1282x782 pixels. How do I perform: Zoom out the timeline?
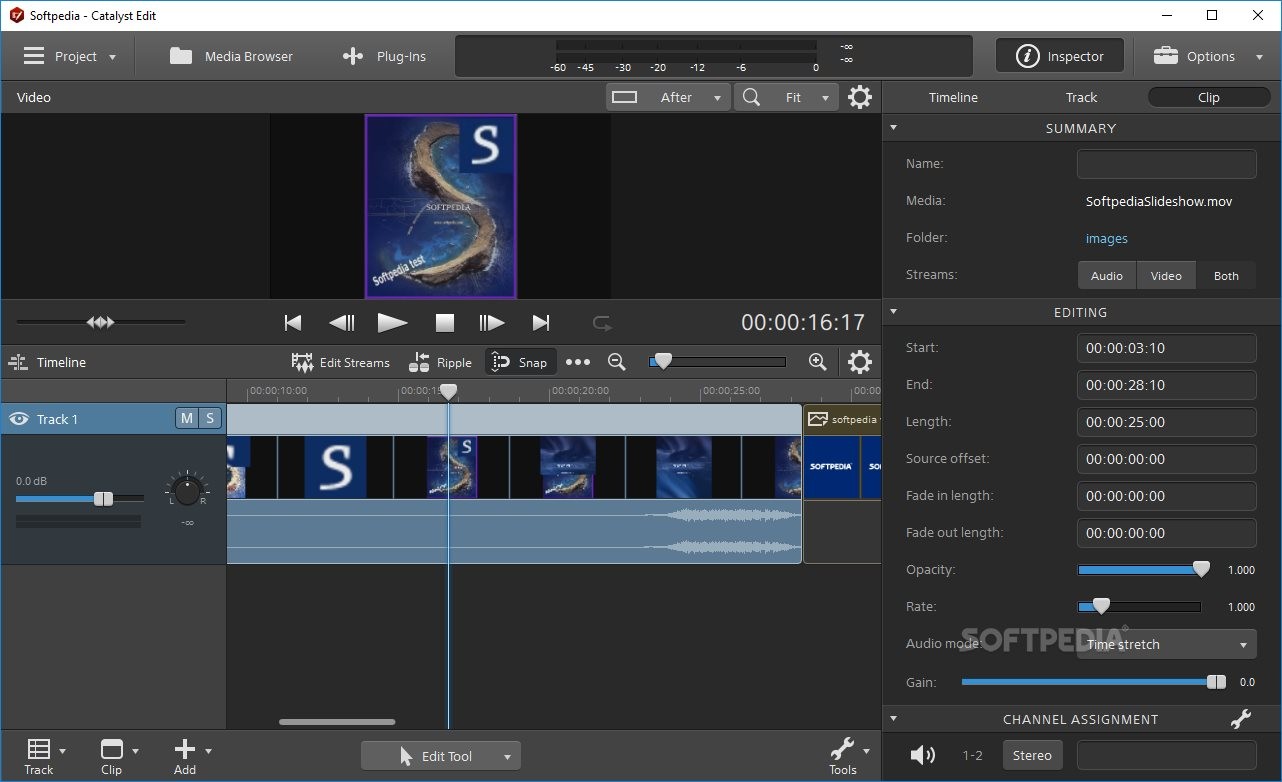point(617,362)
